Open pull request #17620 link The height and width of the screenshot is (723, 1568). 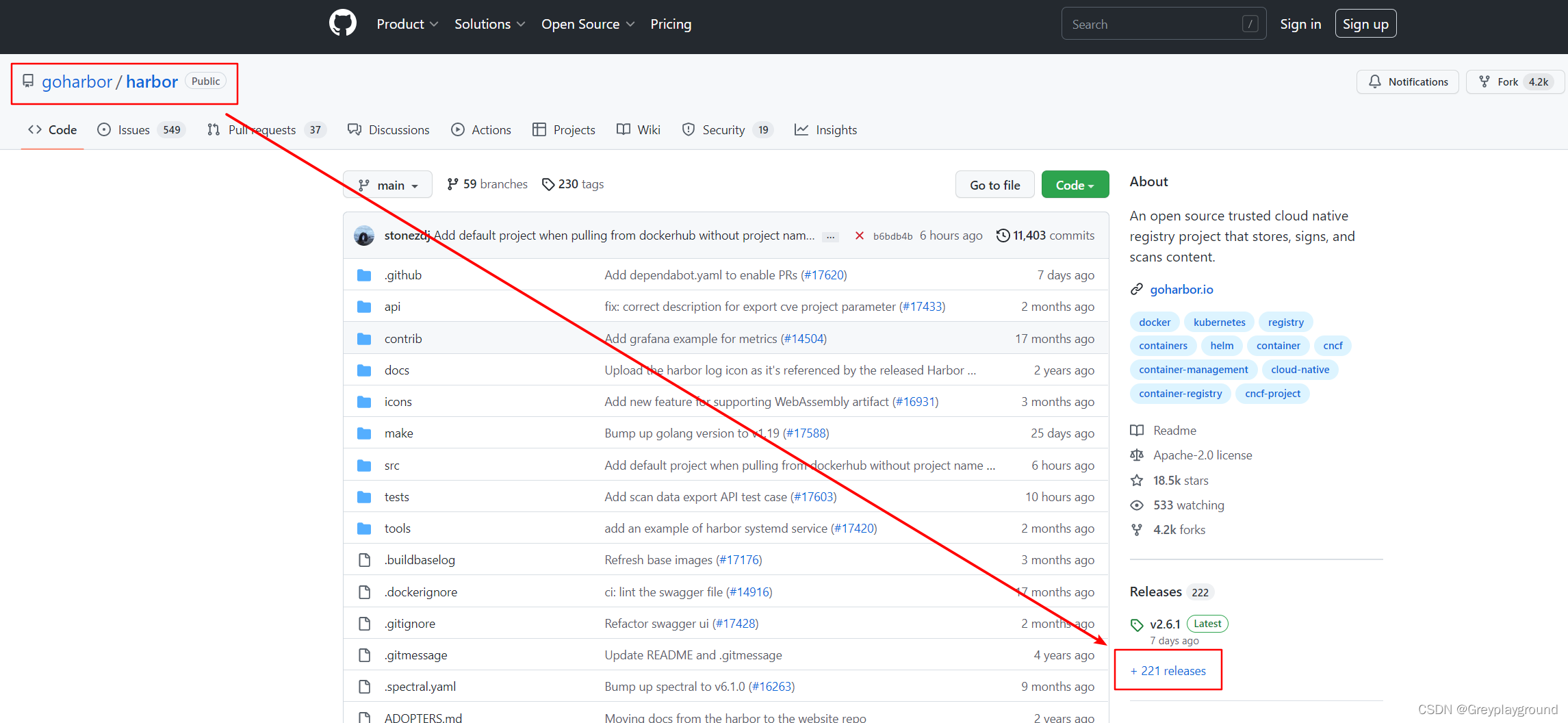(824, 275)
